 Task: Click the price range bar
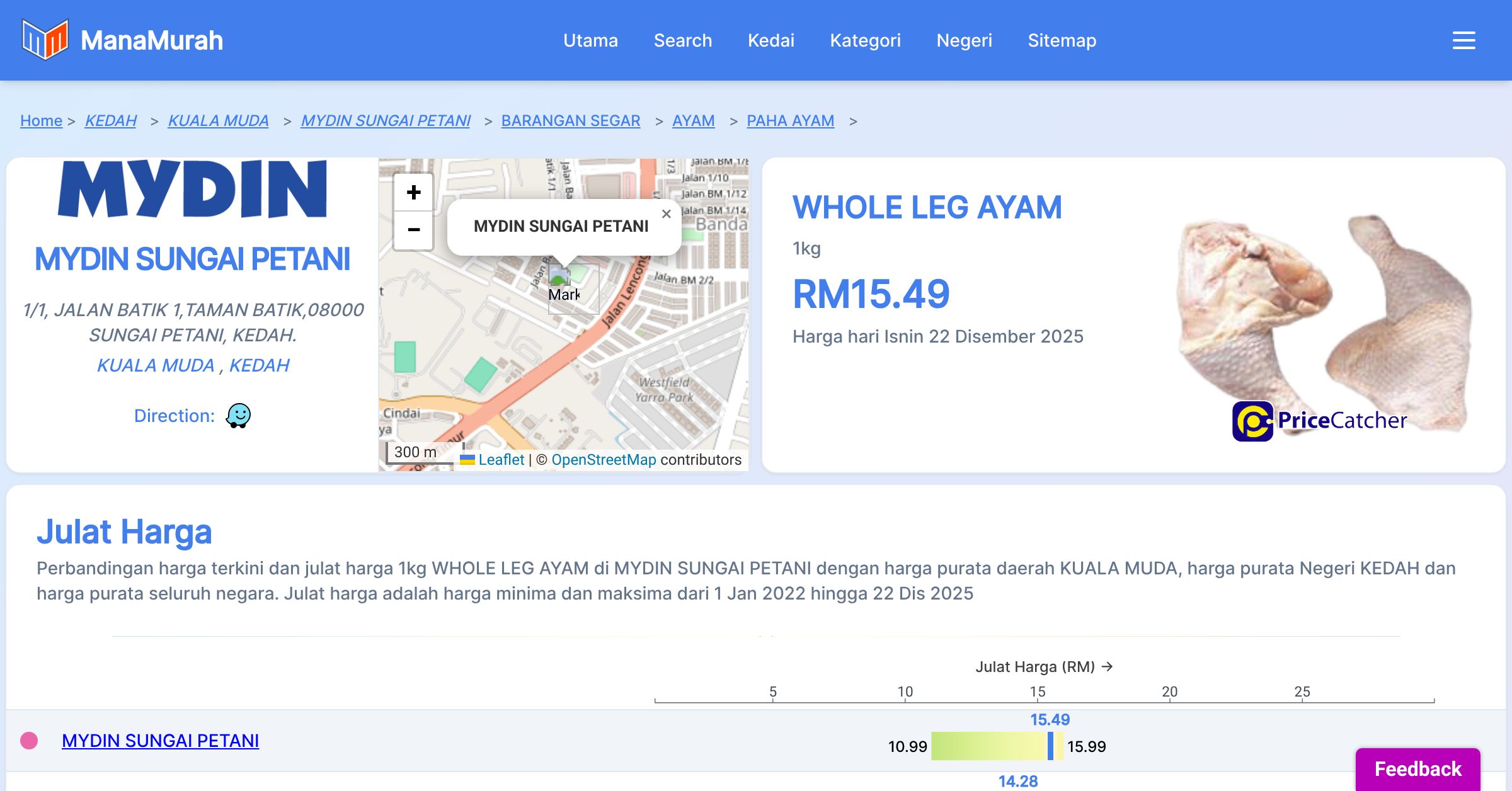[989, 746]
